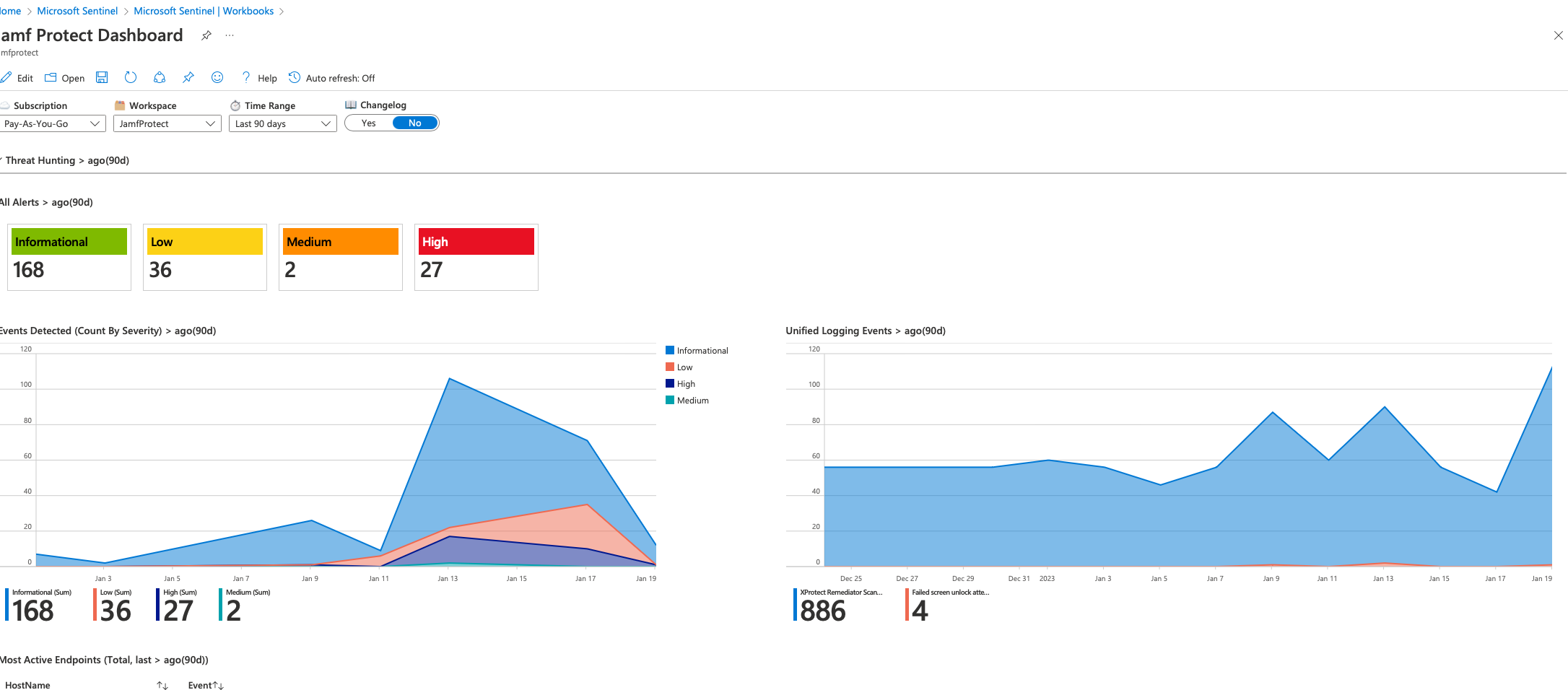Click the Changelog book icon

[351, 105]
